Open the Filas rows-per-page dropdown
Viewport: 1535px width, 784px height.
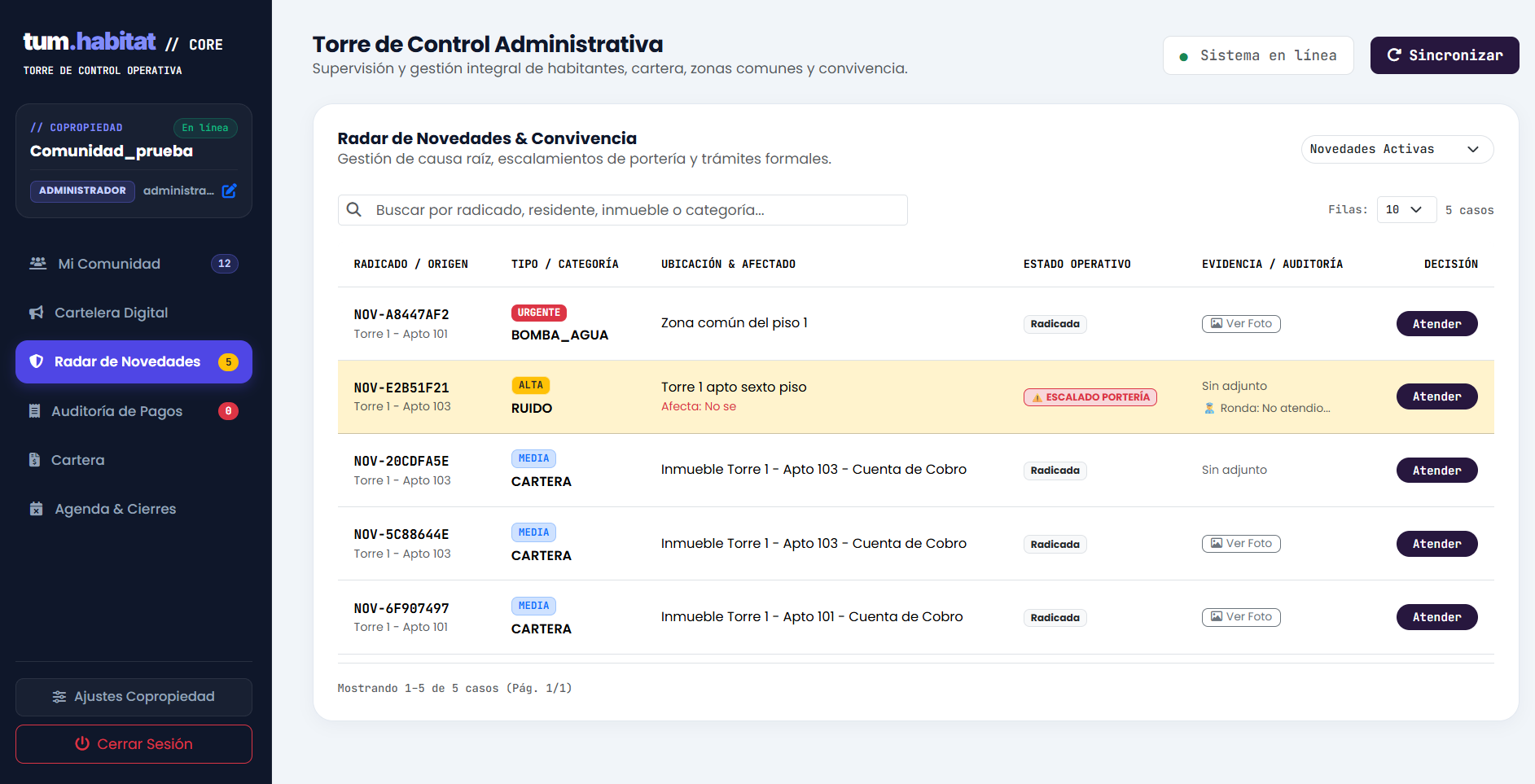click(x=1406, y=209)
